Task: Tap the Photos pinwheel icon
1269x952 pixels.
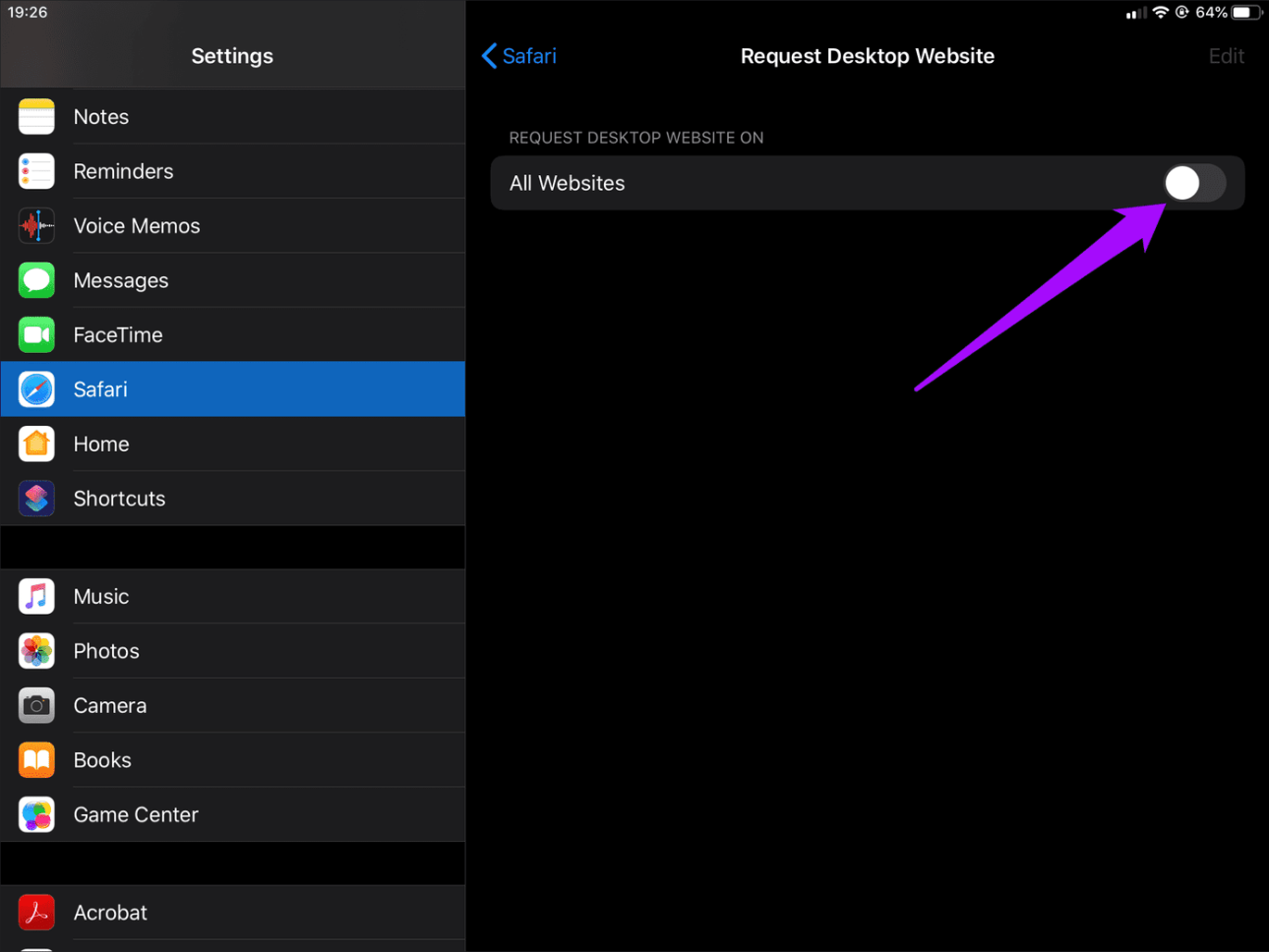Action: 36,651
